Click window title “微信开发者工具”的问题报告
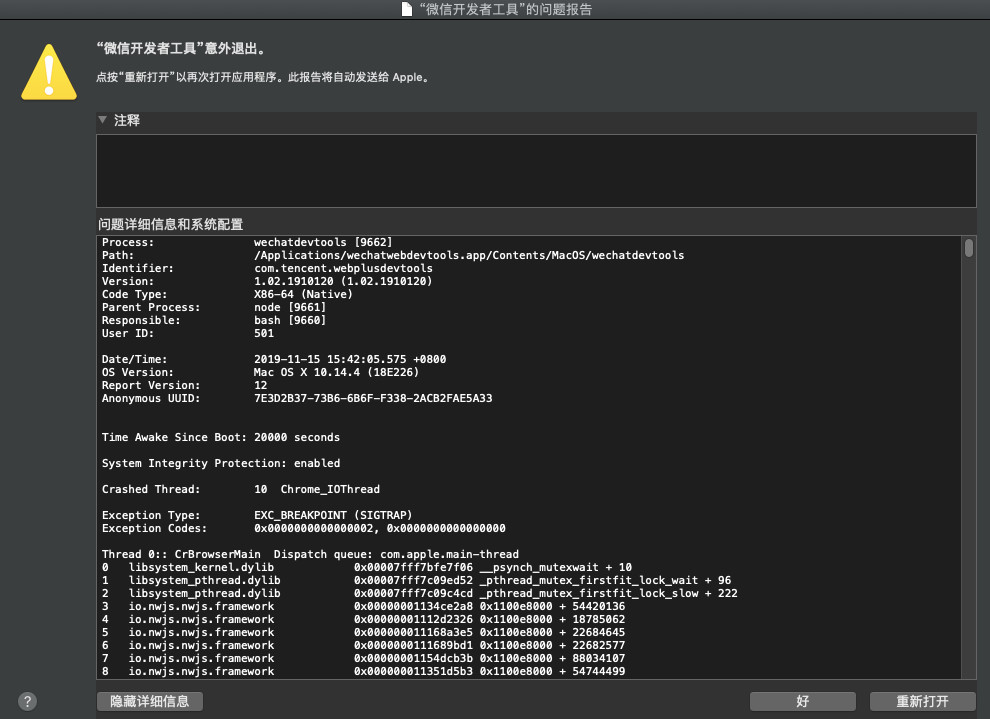This screenshot has height=719, width=990. [x=506, y=9]
